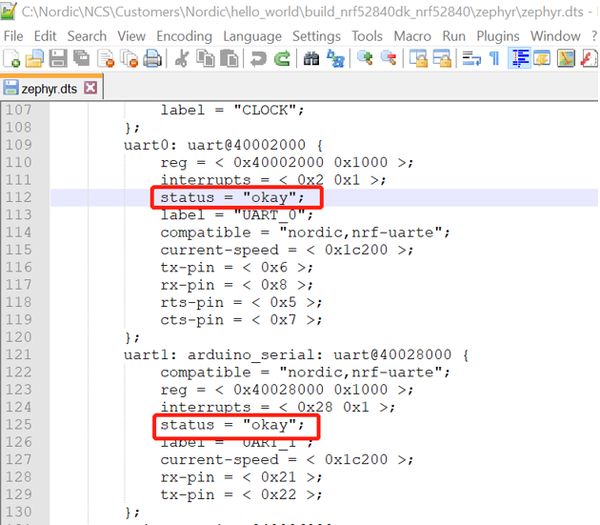Click line uart1: arduino_serial: uart@40028000 {
Image resolution: width=600 pixels, height=525 pixels.
point(296,355)
